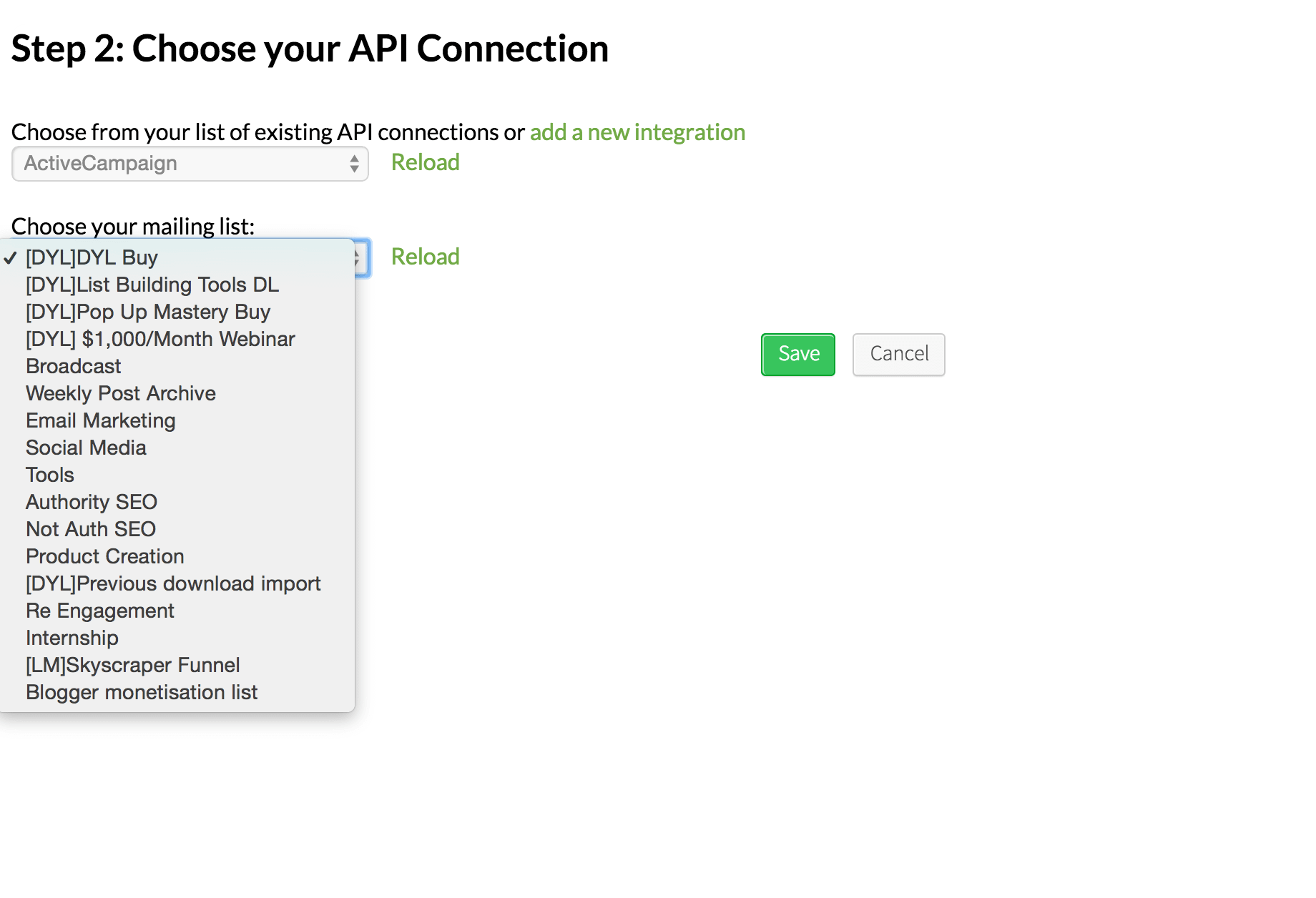
Task: Choose [DYL]List Building Tools DL list
Action: pyautogui.click(x=177, y=285)
